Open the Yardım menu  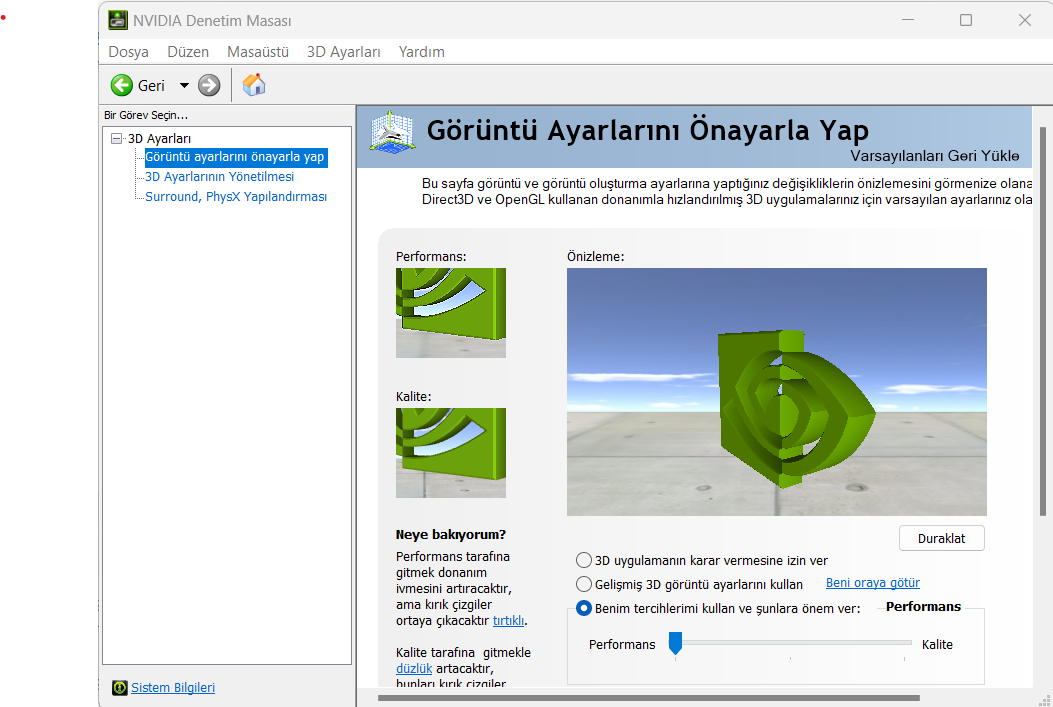click(x=422, y=52)
